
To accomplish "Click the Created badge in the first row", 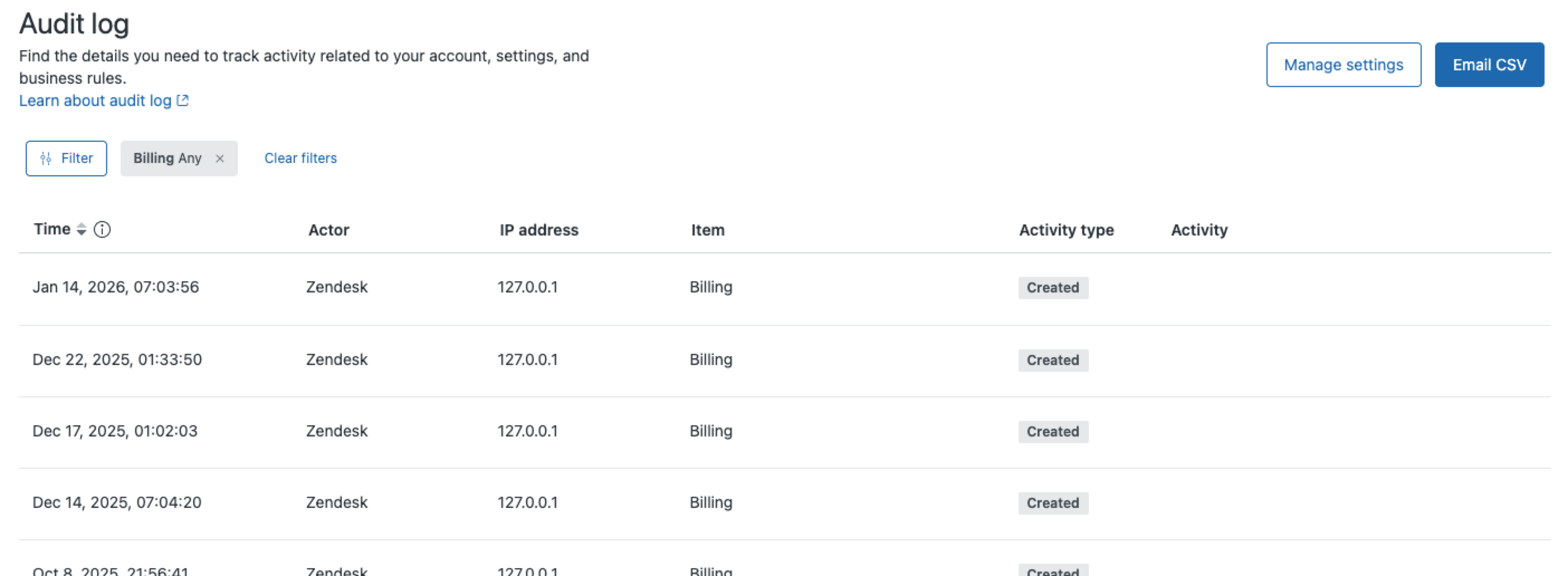I will (x=1053, y=287).
